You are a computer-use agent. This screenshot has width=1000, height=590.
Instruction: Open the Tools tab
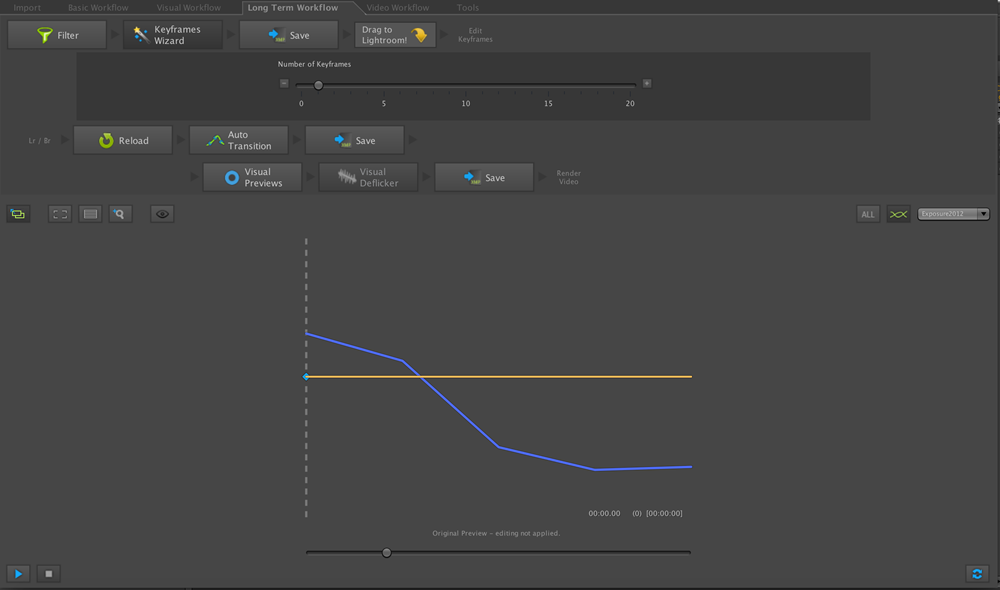(467, 8)
